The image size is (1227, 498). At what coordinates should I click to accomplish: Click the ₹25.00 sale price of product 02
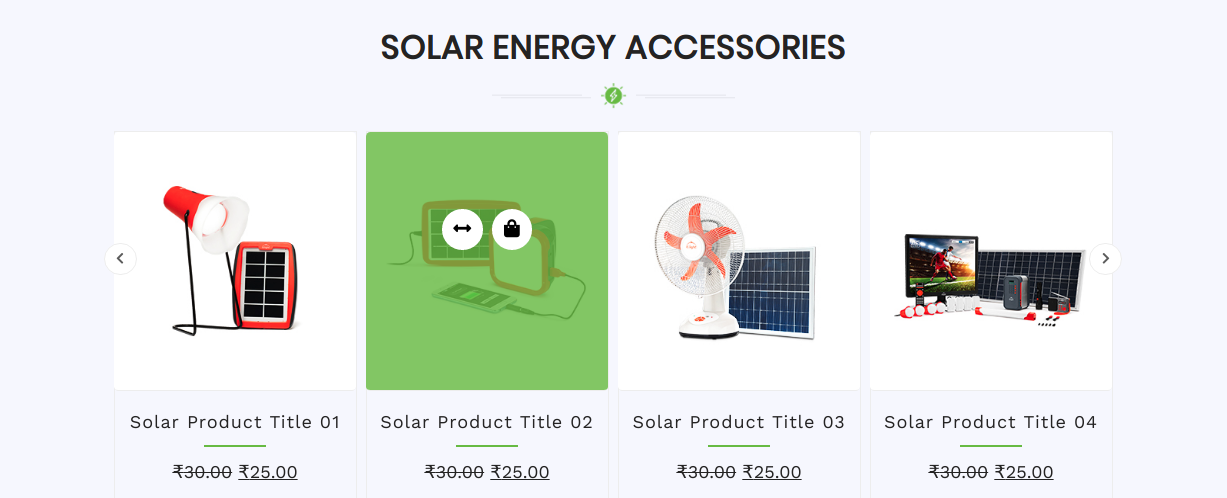pos(520,472)
